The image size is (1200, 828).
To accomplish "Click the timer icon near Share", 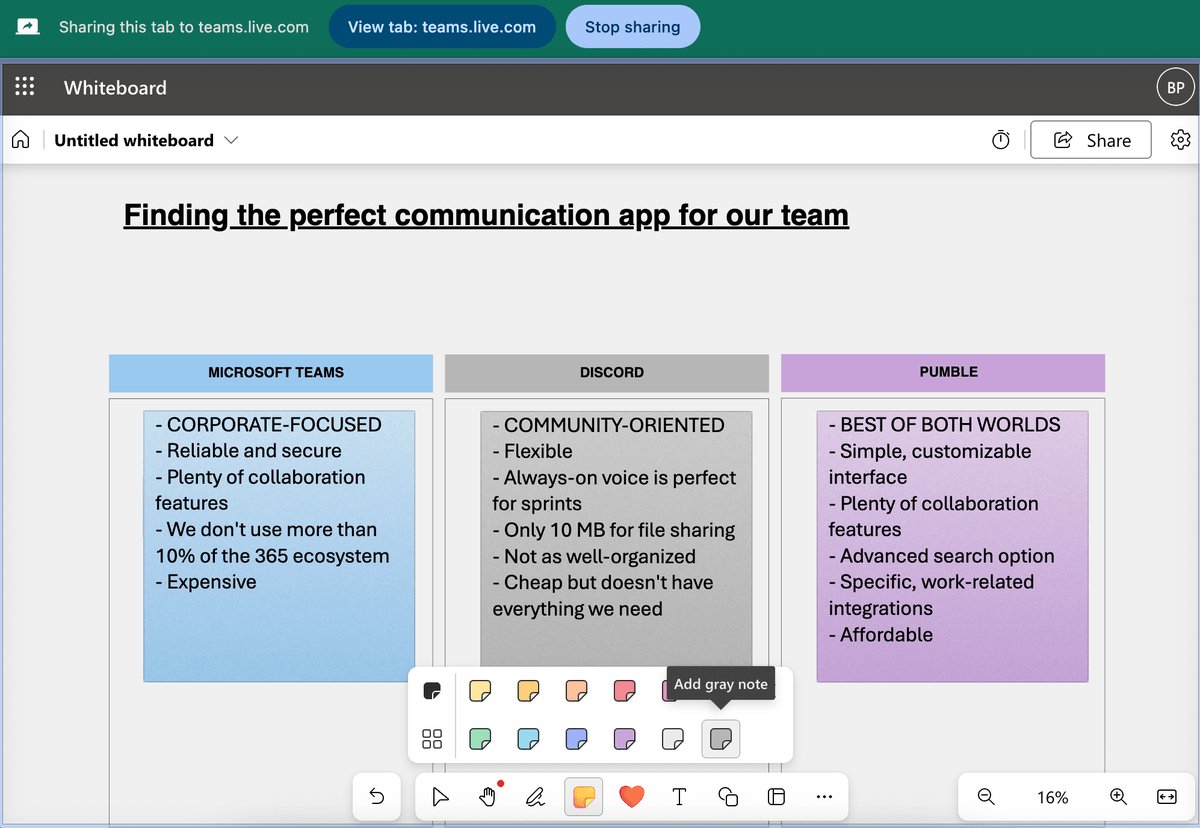I will click(1000, 140).
